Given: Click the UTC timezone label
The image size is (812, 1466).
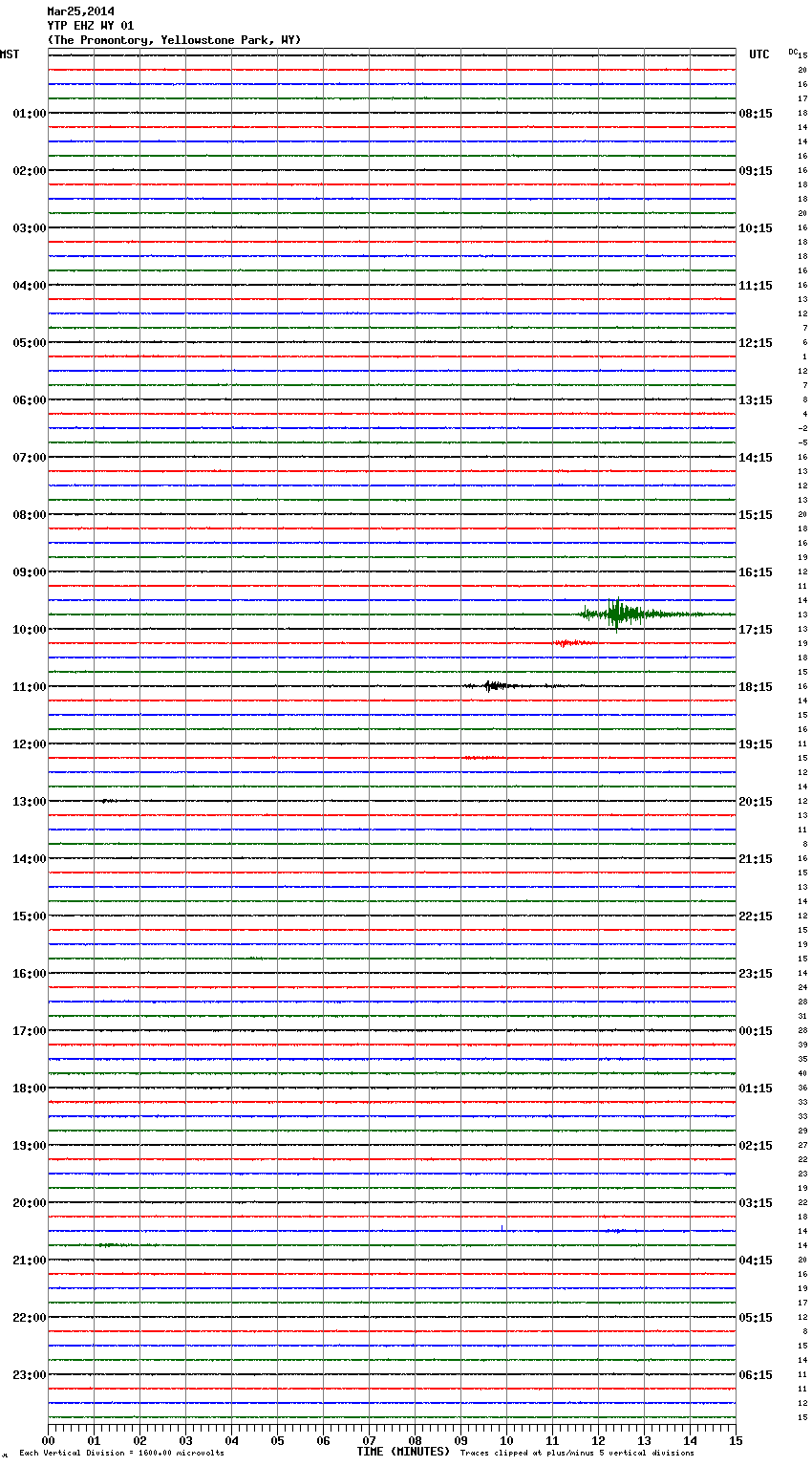Looking at the screenshot, I should (x=759, y=54).
